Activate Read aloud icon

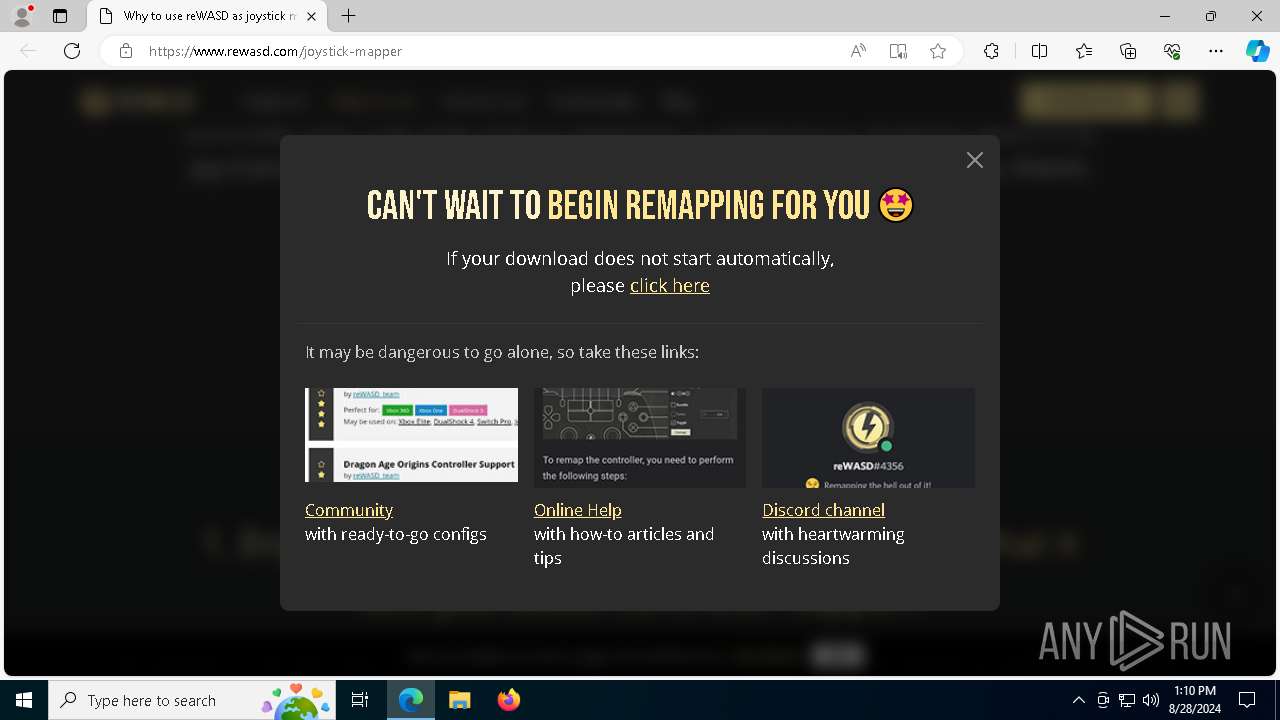(x=858, y=51)
